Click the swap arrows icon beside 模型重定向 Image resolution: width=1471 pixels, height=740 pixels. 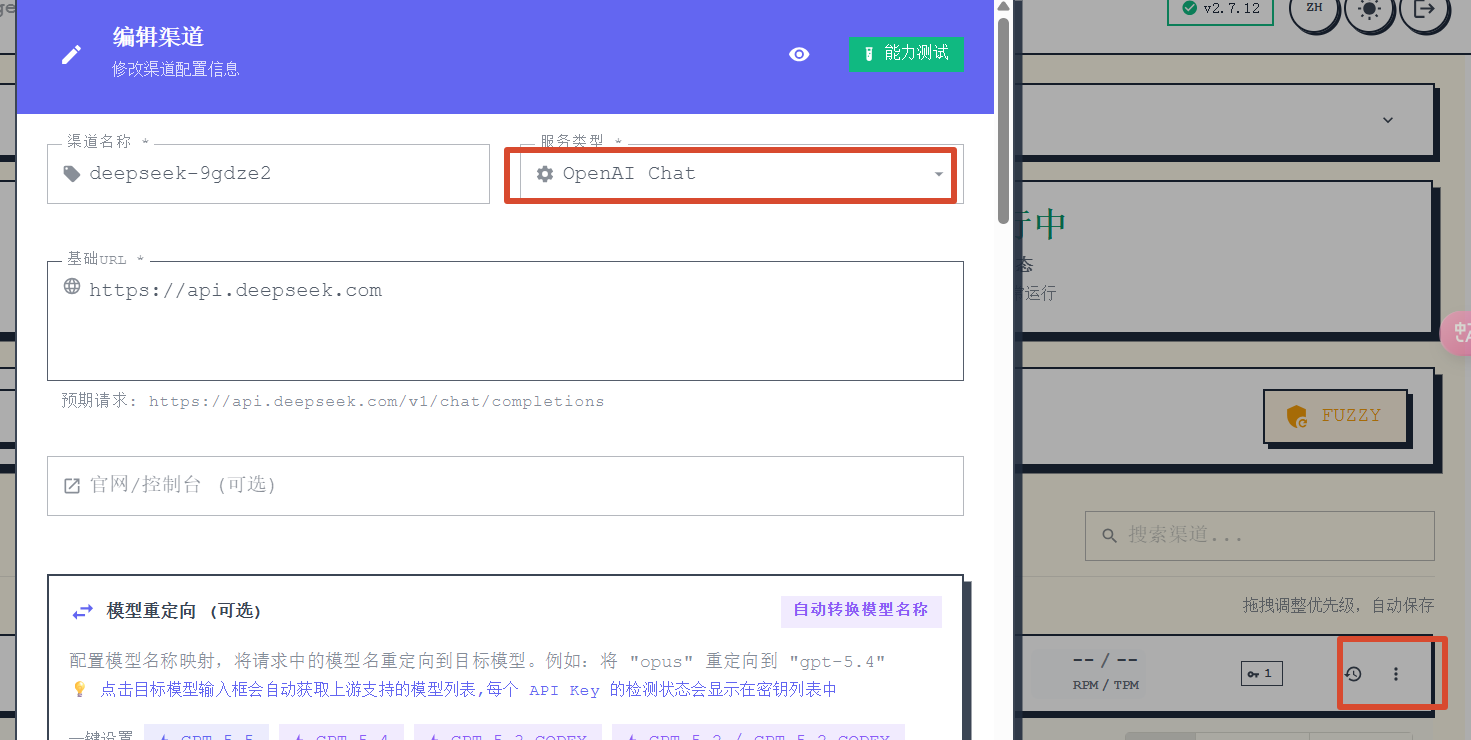point(82,611)
